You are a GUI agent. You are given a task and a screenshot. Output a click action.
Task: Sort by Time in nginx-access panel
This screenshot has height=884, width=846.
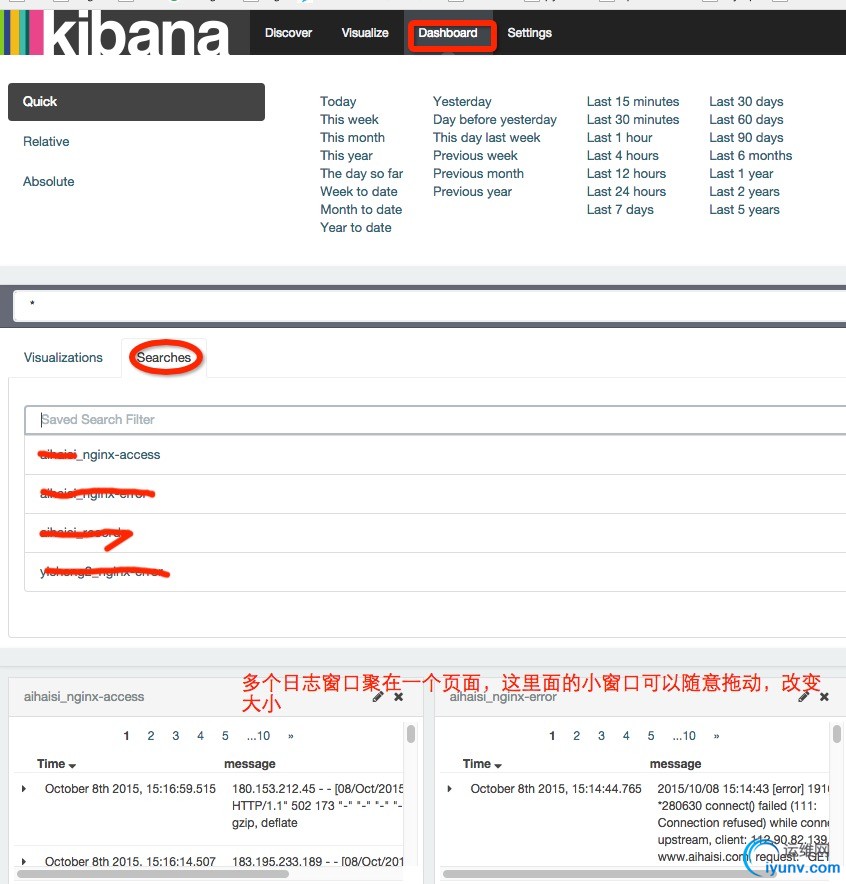pos(56,764)
